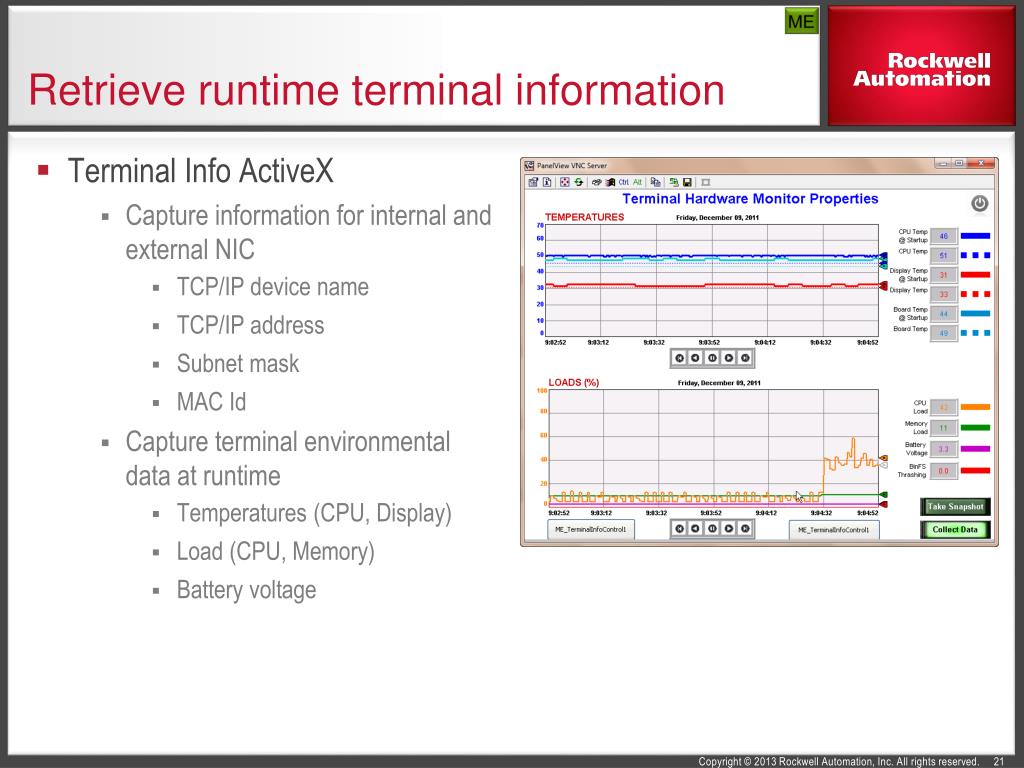This screenshot has width=1024, height=768.
Task: Click Board Temp @ Startup value 44
Action: (944, 314)
